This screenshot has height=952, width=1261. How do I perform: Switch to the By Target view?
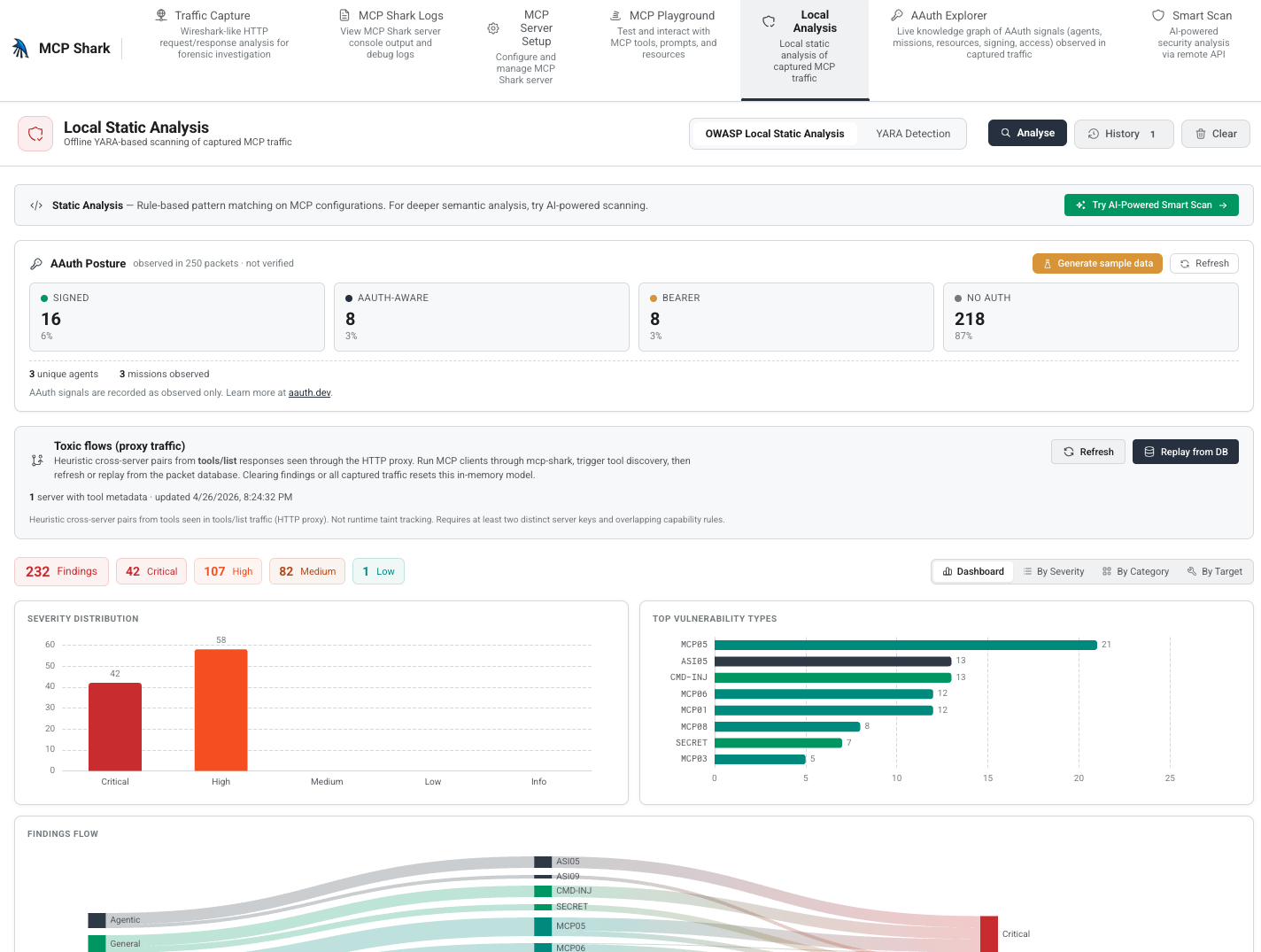click(1215, 571)
